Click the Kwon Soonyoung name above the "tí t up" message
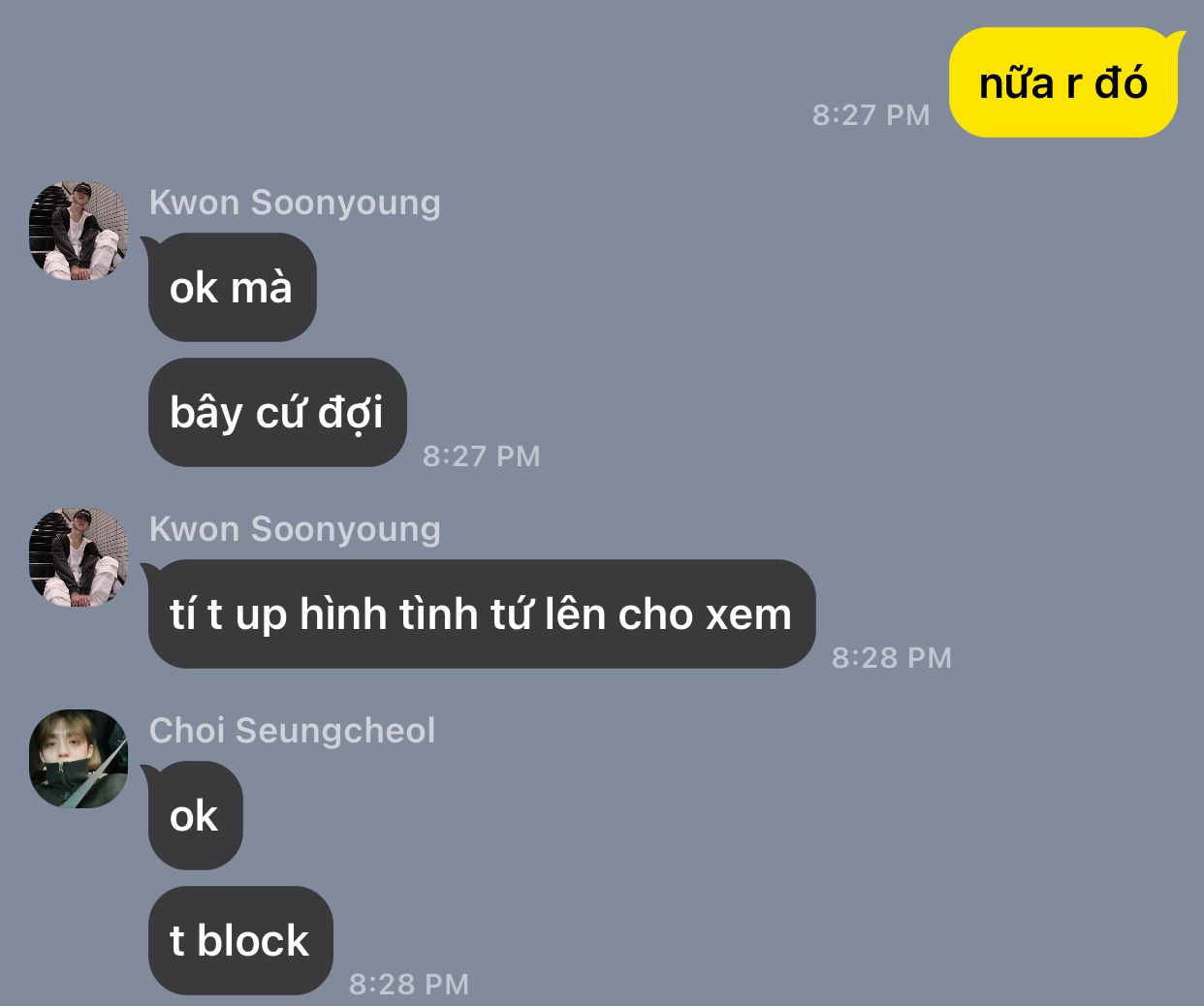The height and width of the screenshot is (1006, 1204). tap(295, 528)
